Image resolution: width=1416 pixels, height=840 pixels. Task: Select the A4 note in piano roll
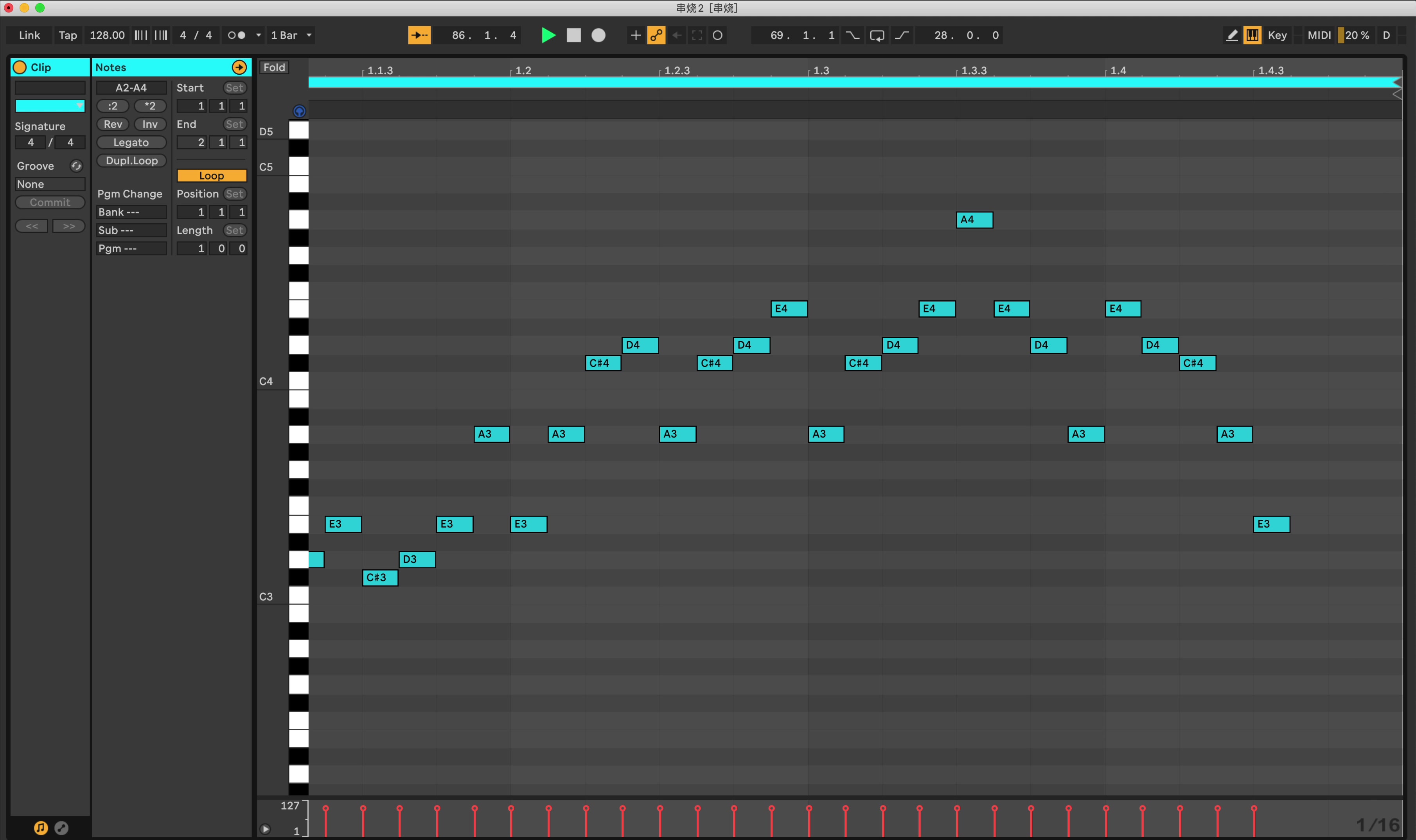click(x=974, y=220)
